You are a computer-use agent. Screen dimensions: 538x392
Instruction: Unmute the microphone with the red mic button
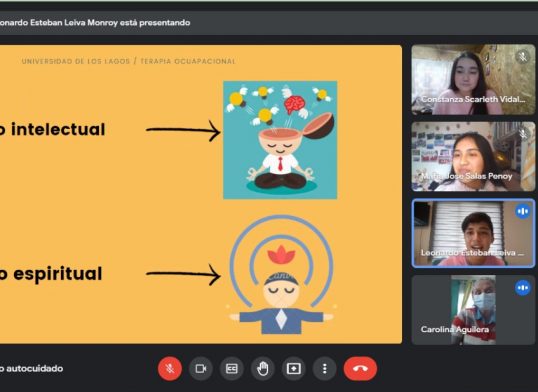click(x=170, y=369)
